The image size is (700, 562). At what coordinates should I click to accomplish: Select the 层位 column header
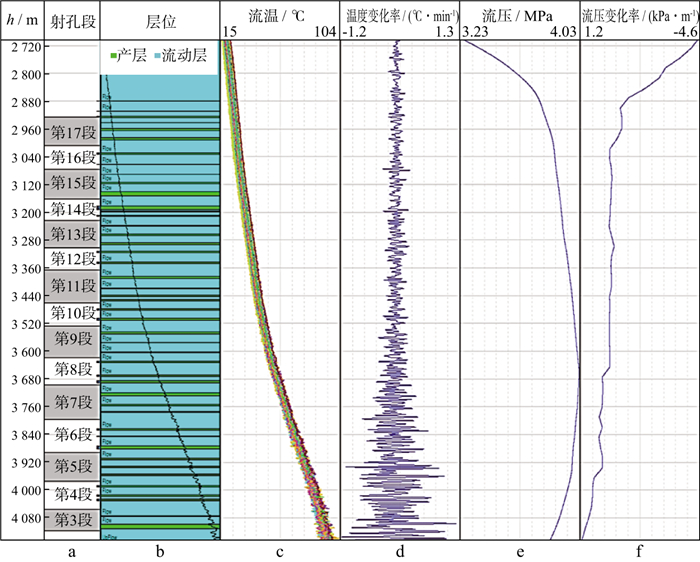pyautogui.click(x=159, y=20)
